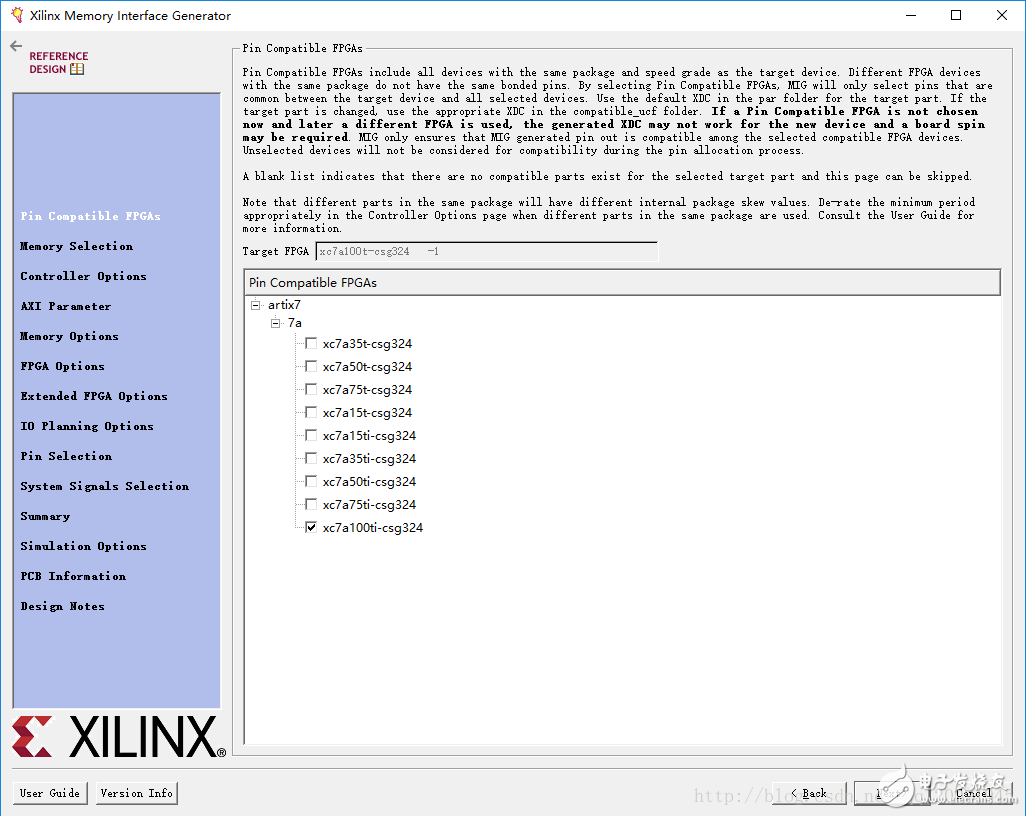1026x816 pixels.
Task: Select the xc7a15ti-csg324 checkbox
Action: 311,436
